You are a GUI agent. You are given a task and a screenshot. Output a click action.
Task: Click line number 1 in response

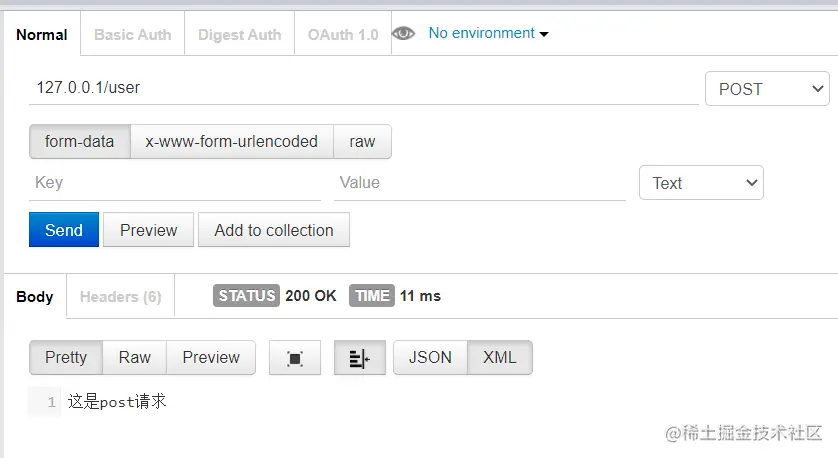tap(51, 402)
